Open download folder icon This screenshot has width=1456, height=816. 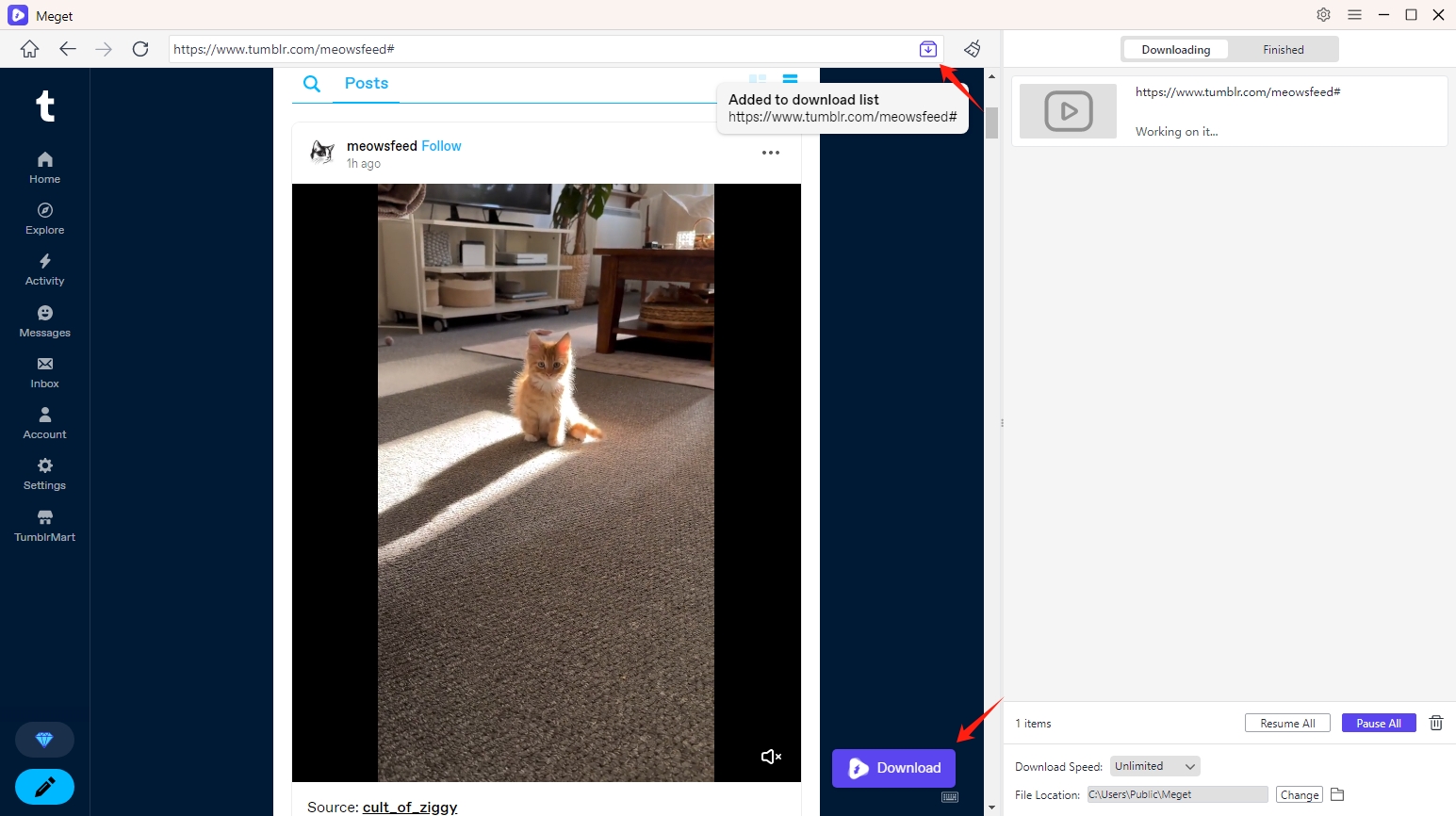(x=1336, y=794)
